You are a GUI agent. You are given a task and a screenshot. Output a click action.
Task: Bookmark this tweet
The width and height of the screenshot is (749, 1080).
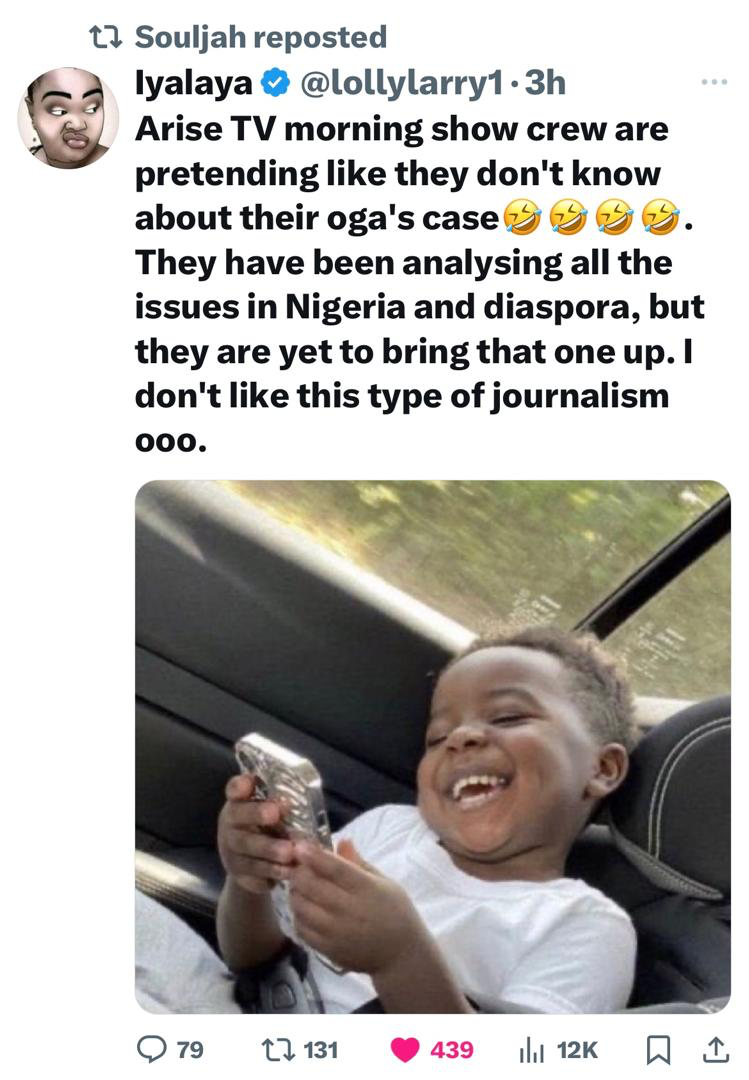point(657,1050)
